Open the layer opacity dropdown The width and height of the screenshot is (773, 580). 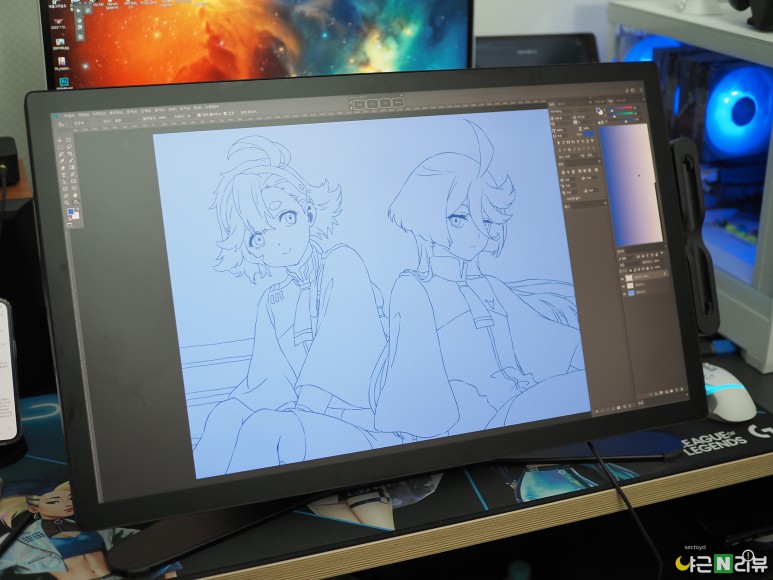pyautogui.click(x=657, y=261)
